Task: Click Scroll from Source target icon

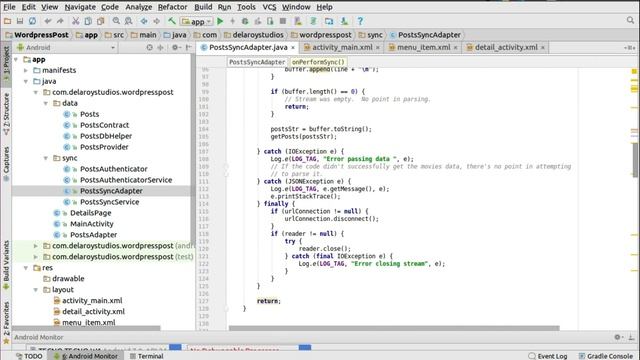Action: pyautogui.click(x=149, y=47)
